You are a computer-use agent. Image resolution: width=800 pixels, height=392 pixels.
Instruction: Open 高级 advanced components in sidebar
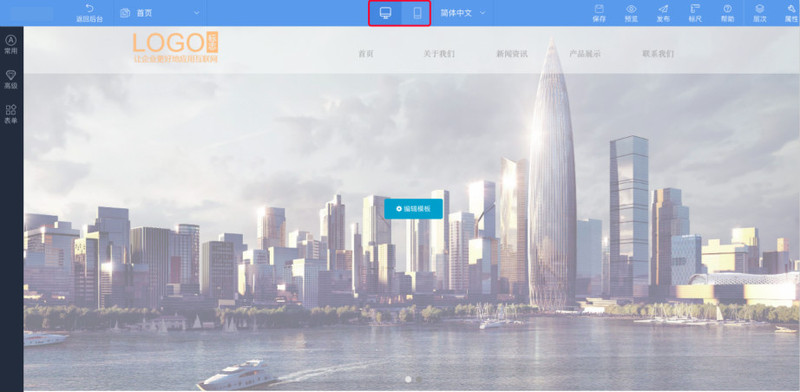(11, 80)
